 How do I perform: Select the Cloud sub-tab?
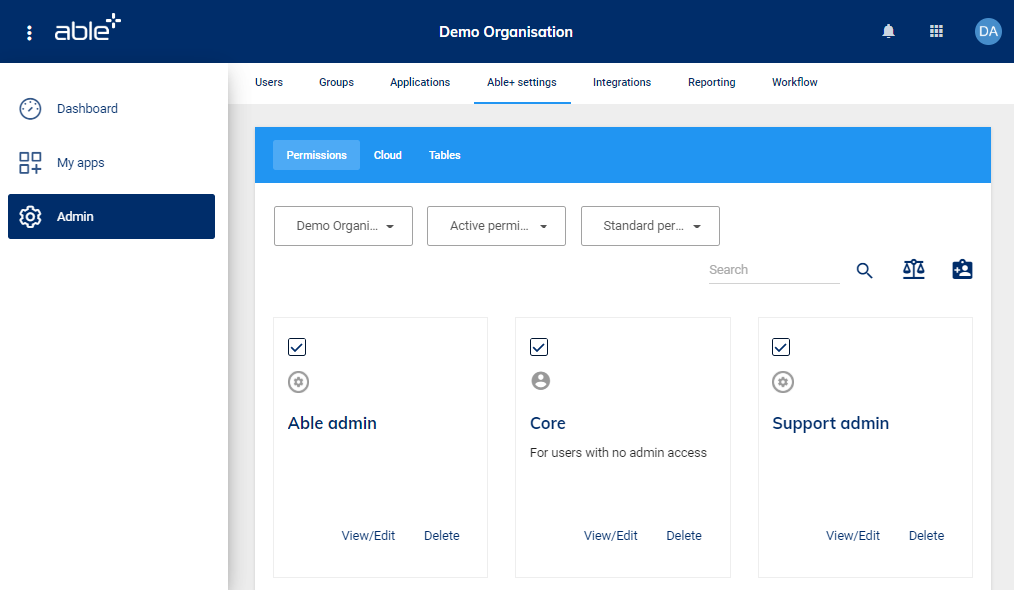[387, 155]
